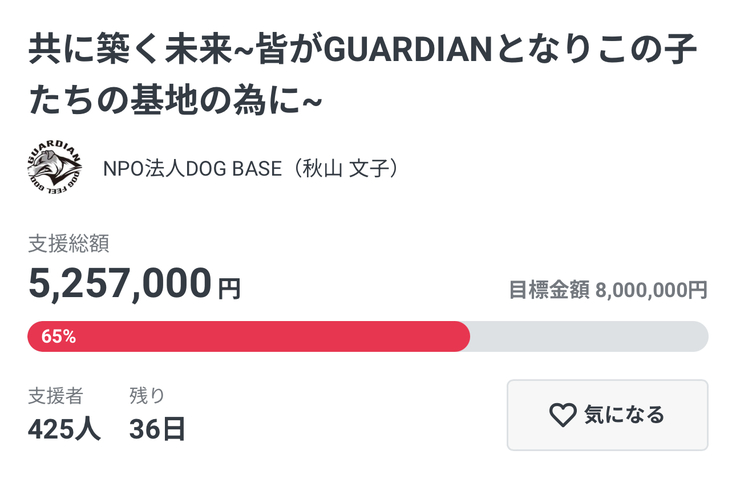736x487 pixels.
Task: Click the 支援者 label
Action: coord(55,395)
